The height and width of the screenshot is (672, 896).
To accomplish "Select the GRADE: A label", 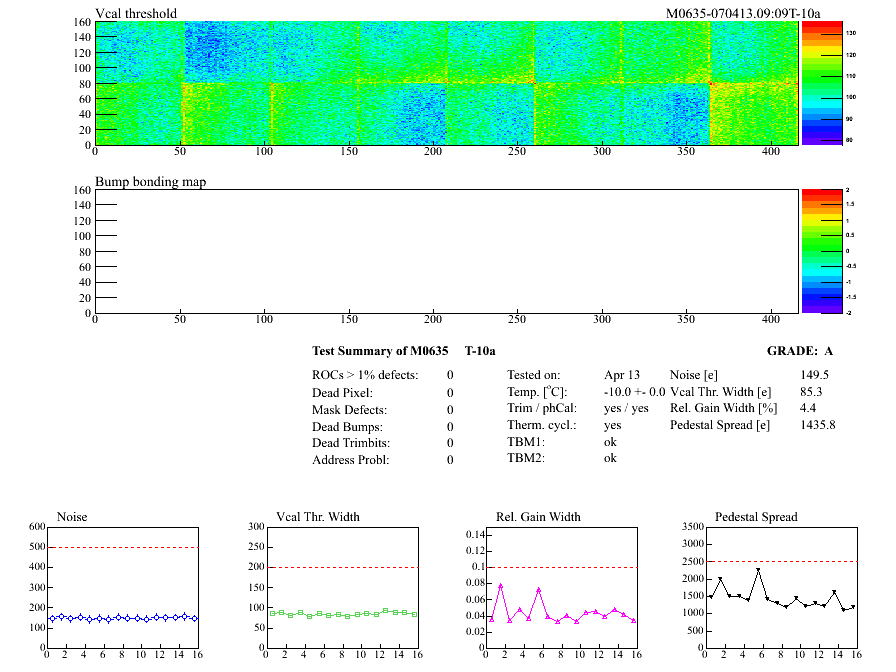I will [x=800, y=351].
